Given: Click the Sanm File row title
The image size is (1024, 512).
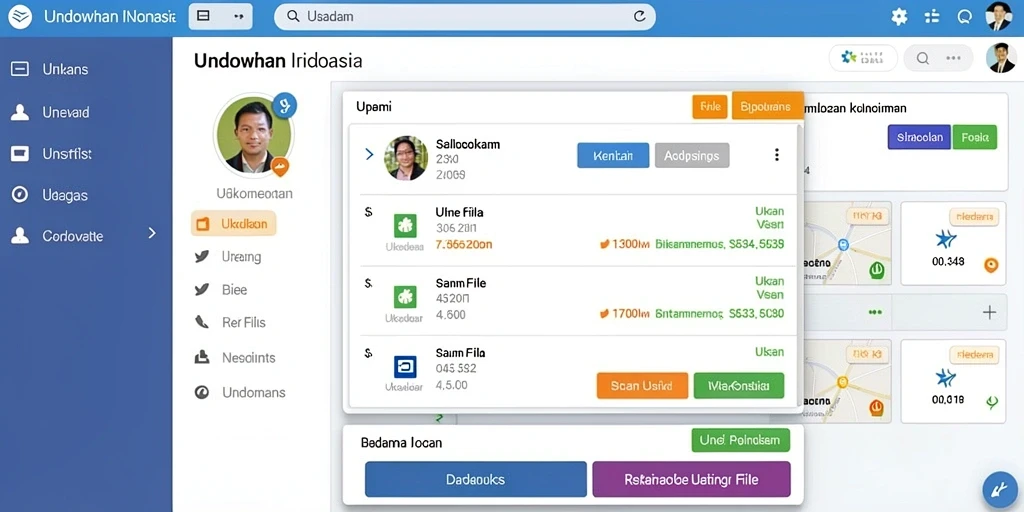Looking at the screenshot, I should coord(460,283).
